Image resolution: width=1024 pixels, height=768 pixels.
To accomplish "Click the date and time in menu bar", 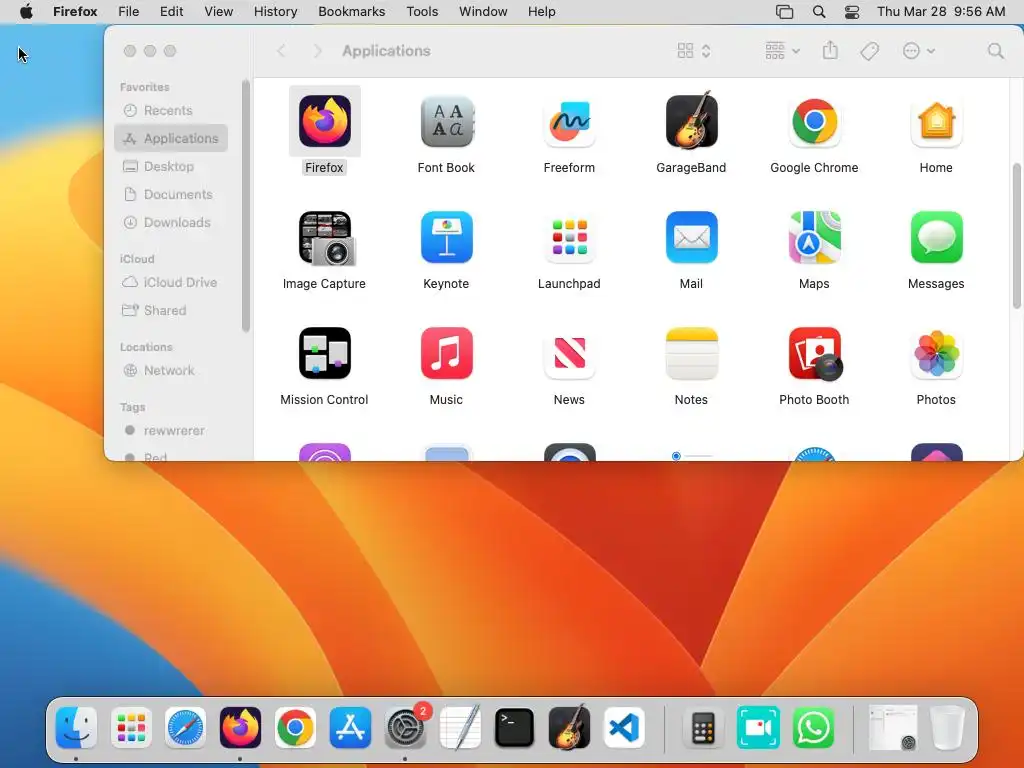I will [941, 12].
